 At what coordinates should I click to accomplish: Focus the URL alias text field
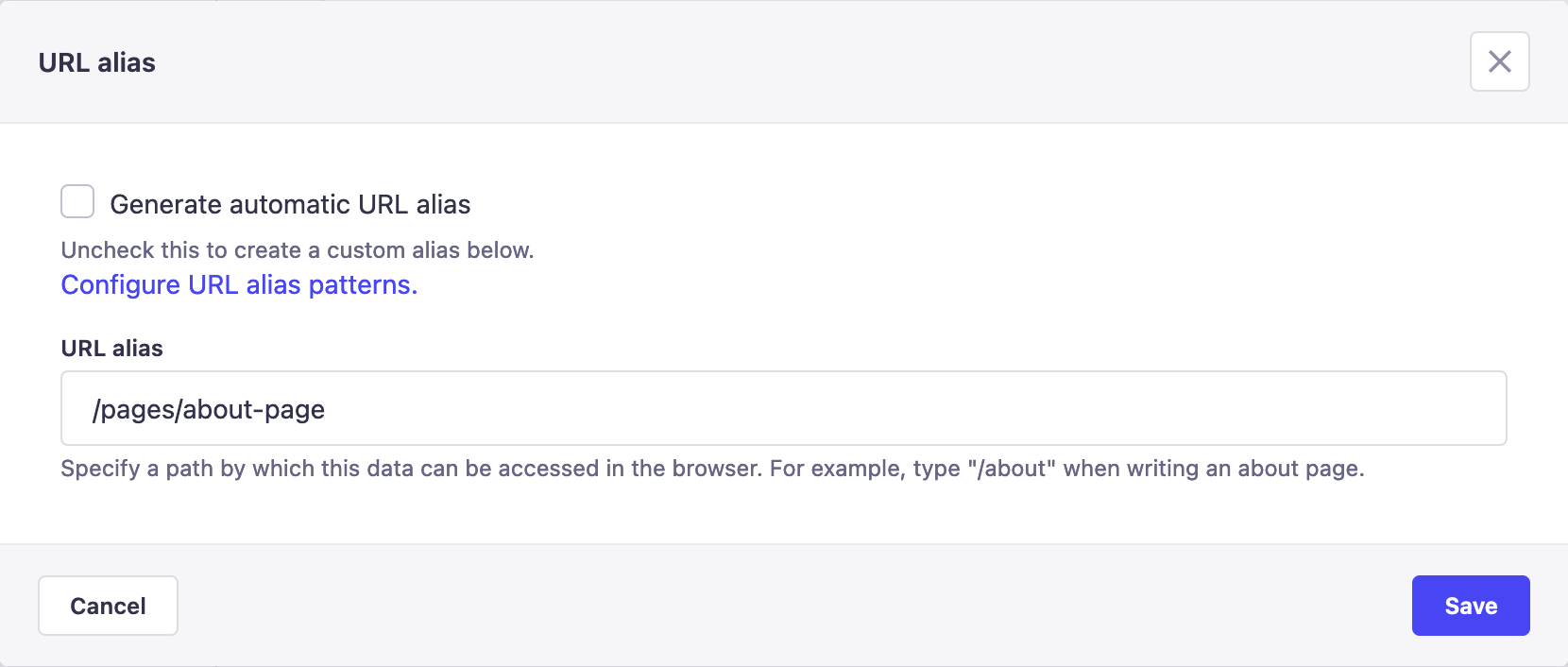click(x=783, y=408)
